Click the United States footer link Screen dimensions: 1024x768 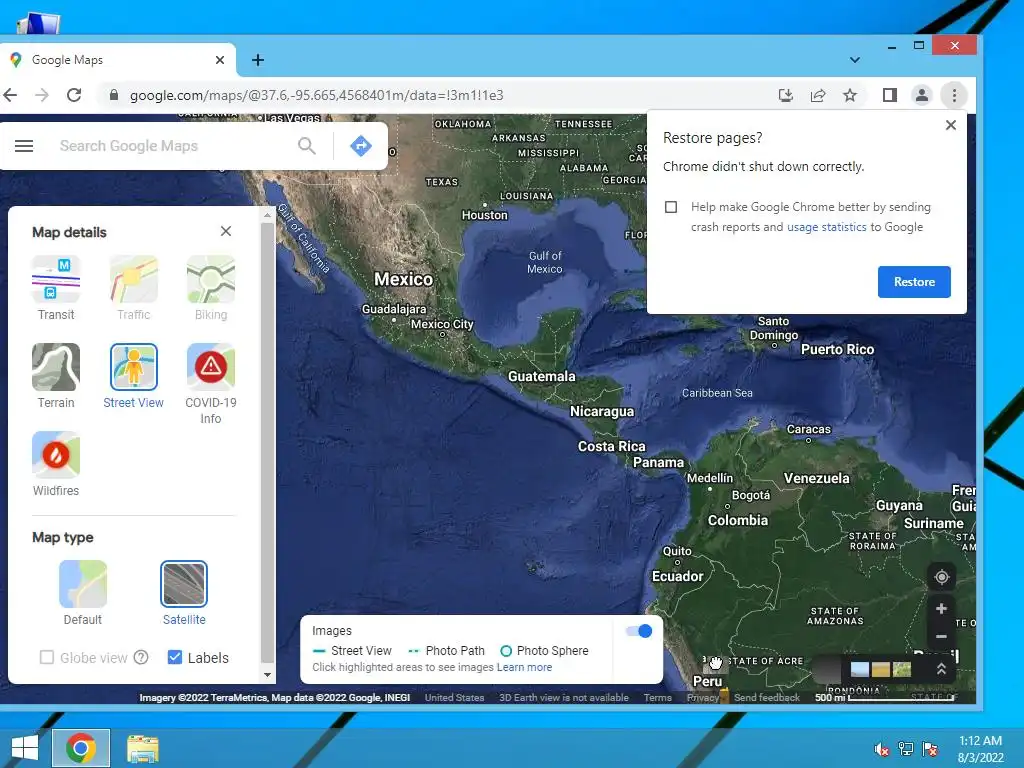pyautogui.click(x=455, y=697)
